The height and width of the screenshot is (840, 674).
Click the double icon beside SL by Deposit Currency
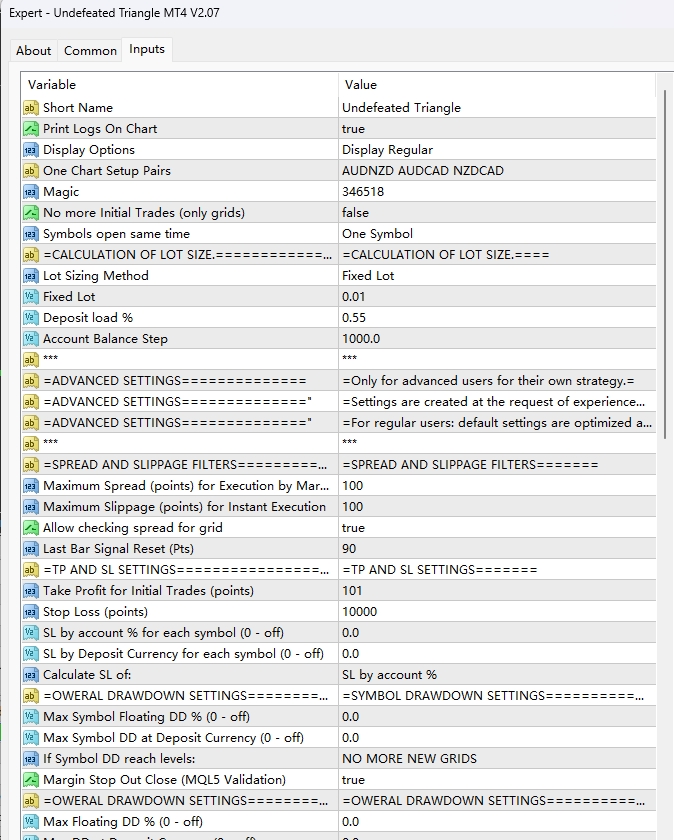point(31,654)
